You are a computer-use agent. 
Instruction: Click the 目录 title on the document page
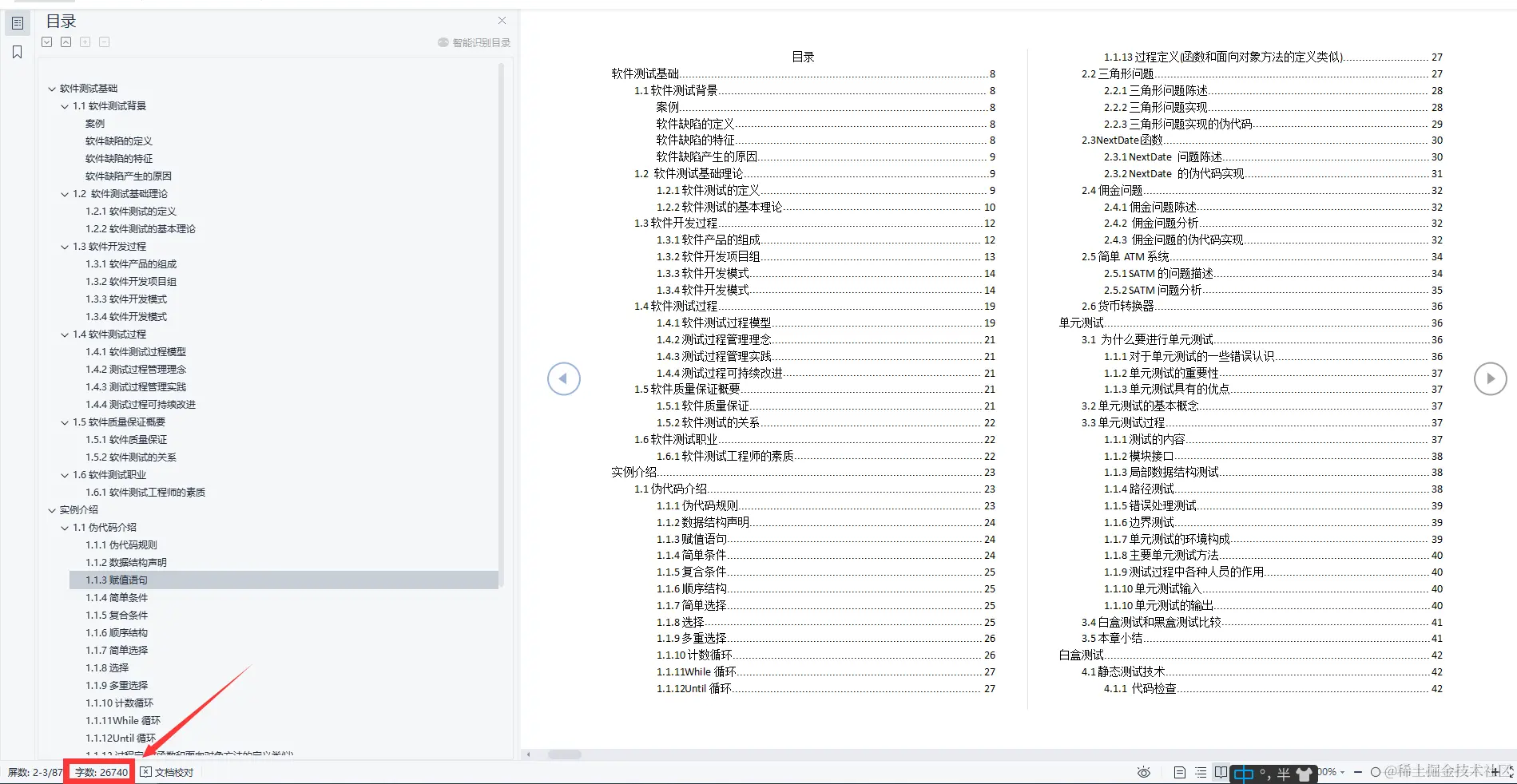point(803,57)
